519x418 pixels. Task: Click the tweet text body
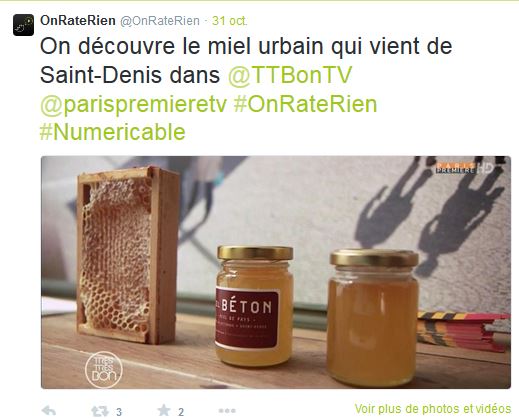[x=246, y=89]
